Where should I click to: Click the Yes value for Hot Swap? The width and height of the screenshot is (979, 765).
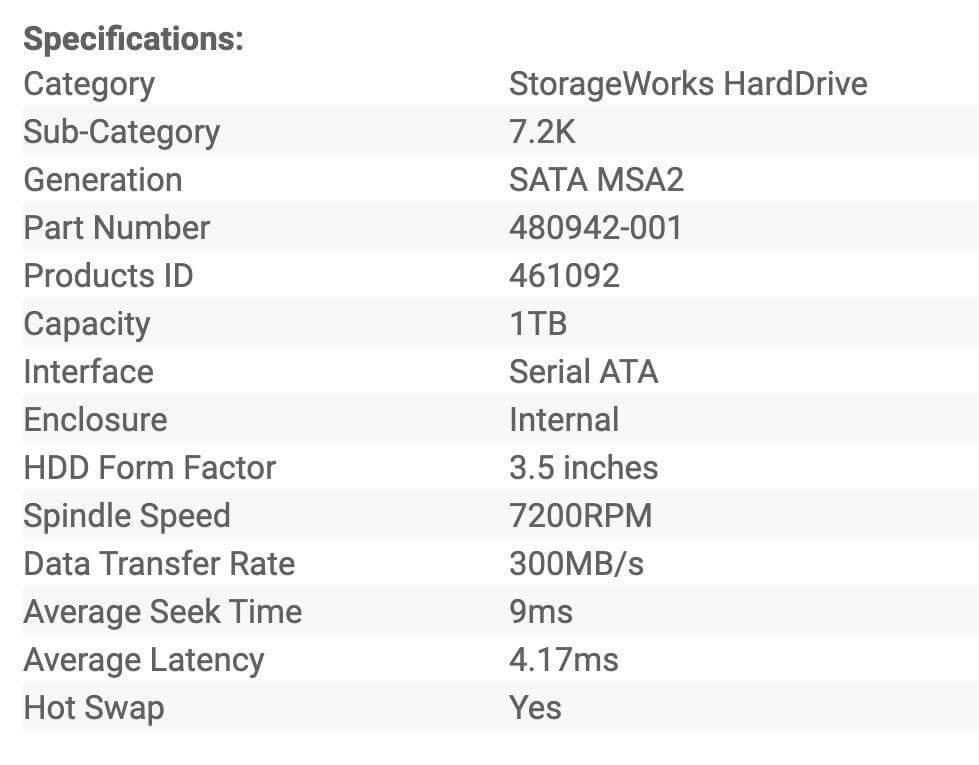coord(535,708)
